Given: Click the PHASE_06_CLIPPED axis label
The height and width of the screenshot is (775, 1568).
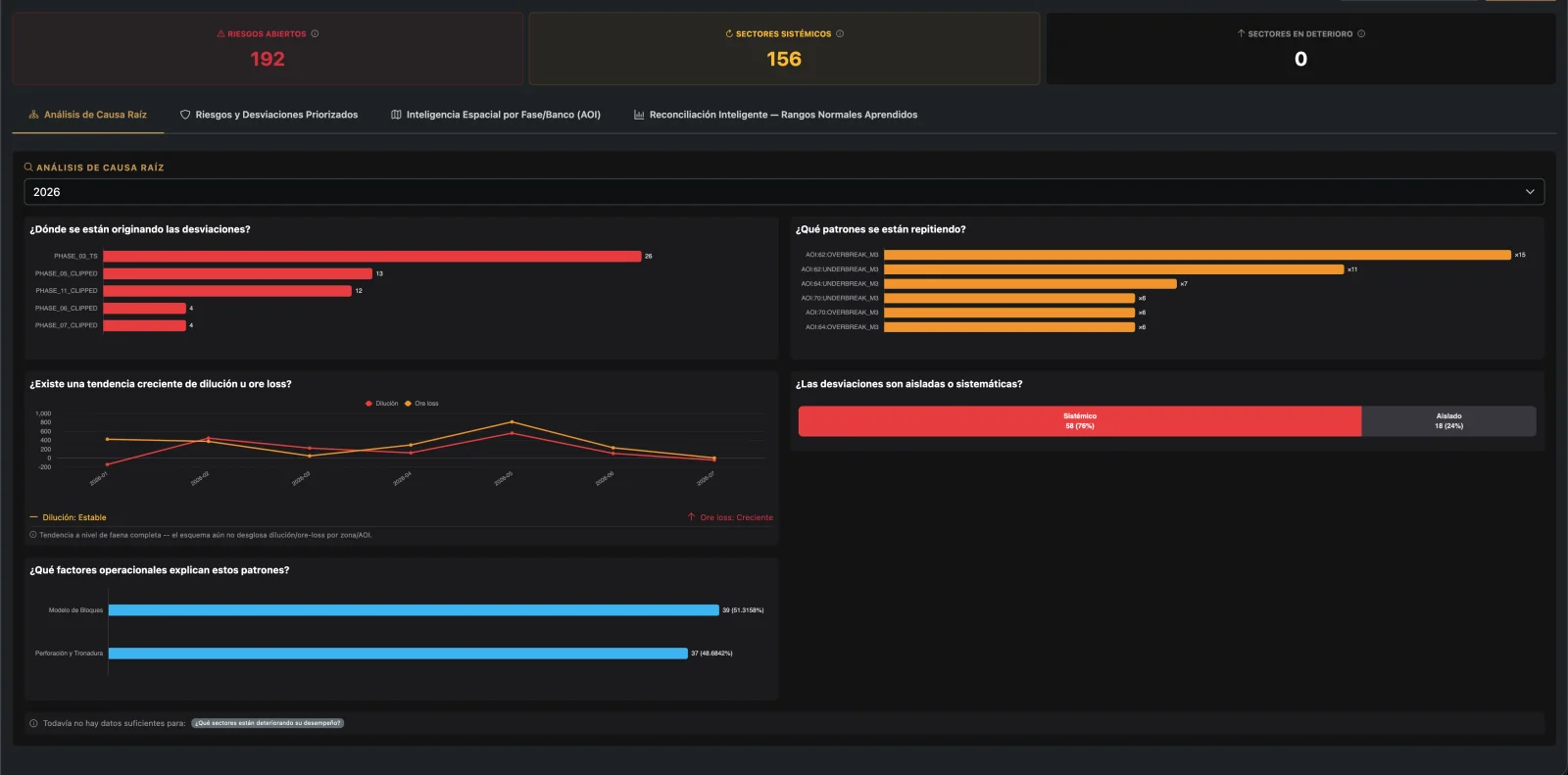Looking at the screenshot, I should pos(67,309).
